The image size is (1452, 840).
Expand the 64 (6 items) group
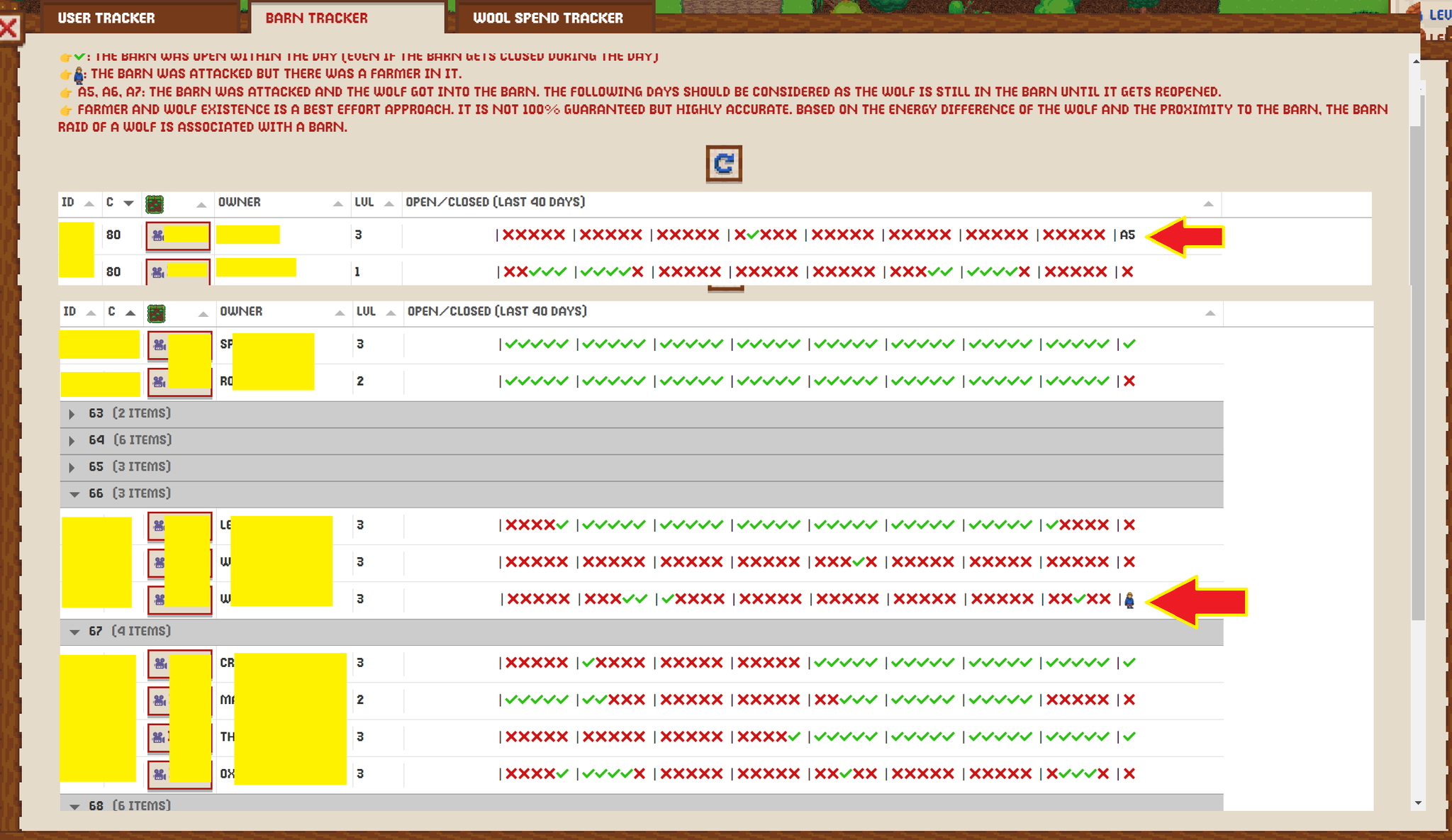(x=72, y=441)
